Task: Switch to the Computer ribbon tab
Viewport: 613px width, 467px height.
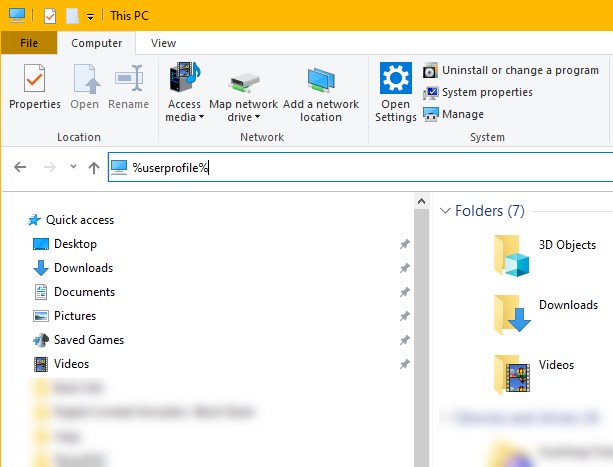Action: click(x=97, y=43)
